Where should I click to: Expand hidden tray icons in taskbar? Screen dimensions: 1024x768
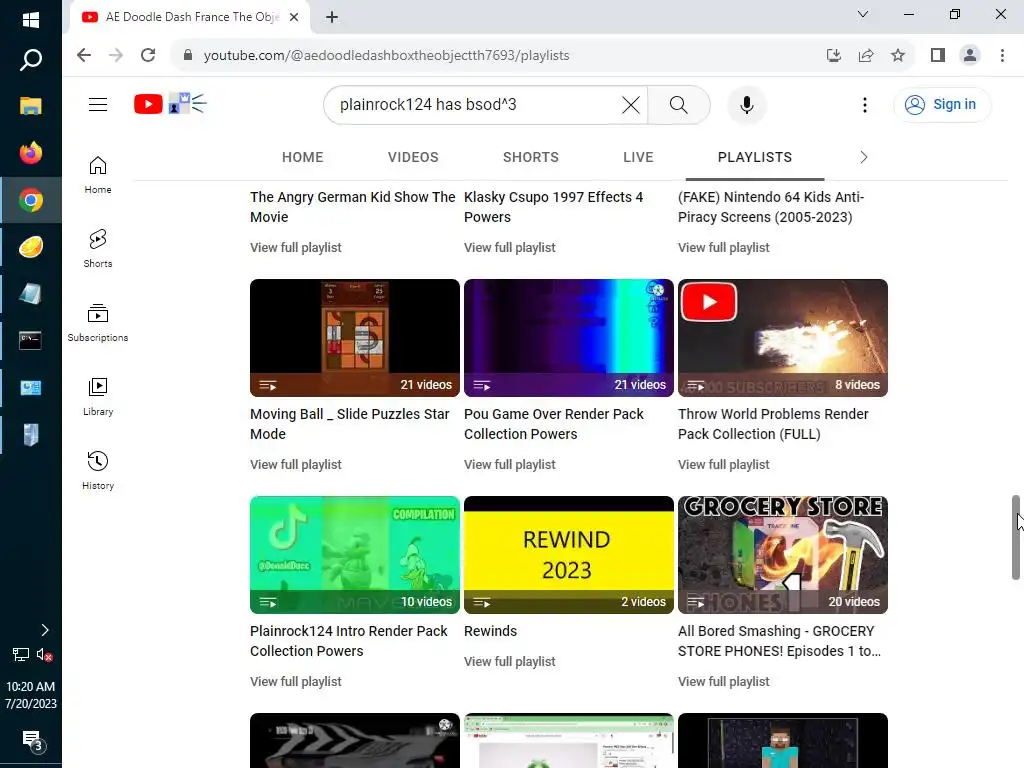tap(44, 630)
